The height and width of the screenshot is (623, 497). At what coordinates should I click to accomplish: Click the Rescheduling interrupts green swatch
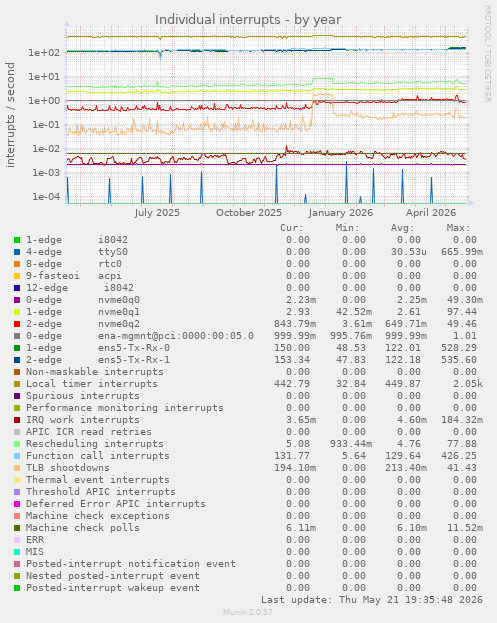[17, 444]
